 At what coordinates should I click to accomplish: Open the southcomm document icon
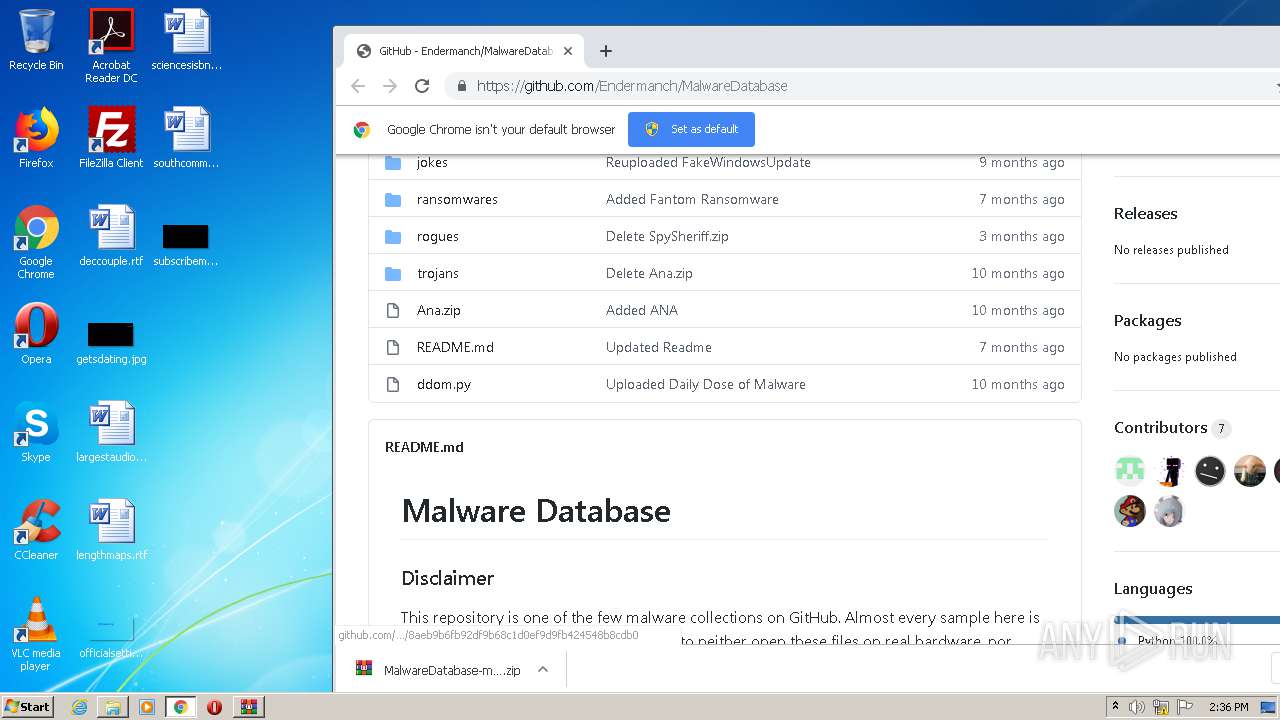[186, 138]
